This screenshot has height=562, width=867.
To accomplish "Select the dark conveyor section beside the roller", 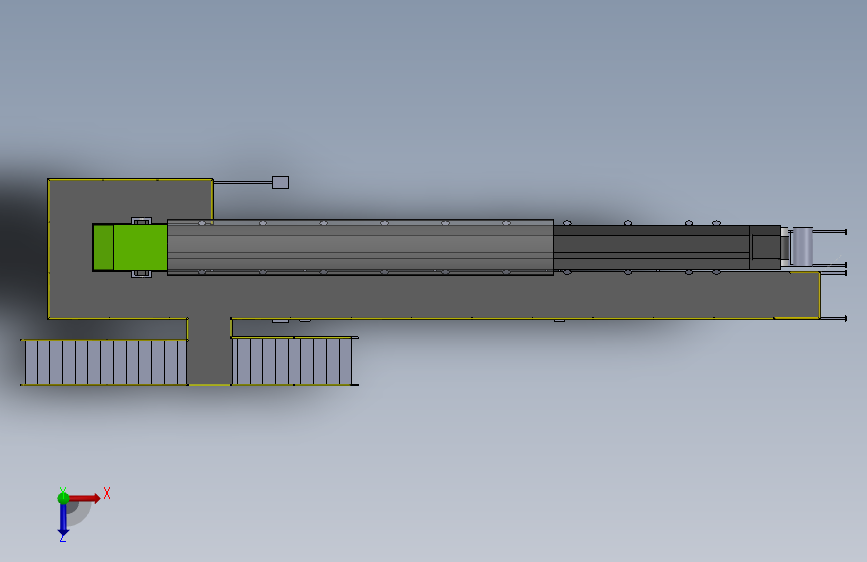I will (x=667, y=247).
